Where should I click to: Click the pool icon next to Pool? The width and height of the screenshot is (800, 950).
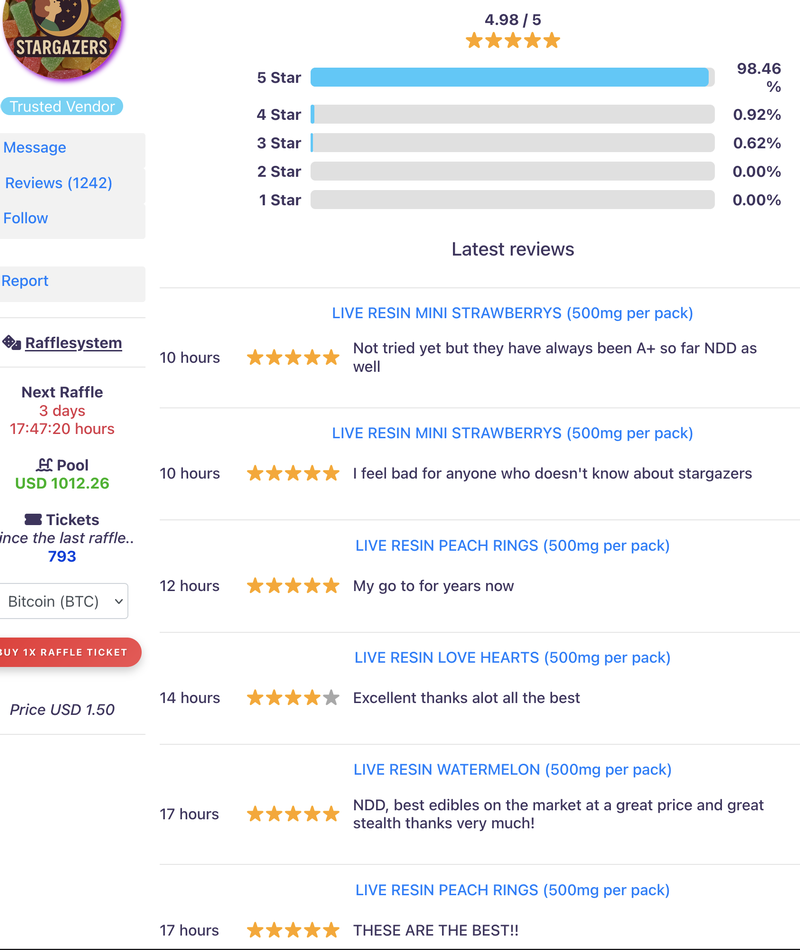click(x=44, y=465)
